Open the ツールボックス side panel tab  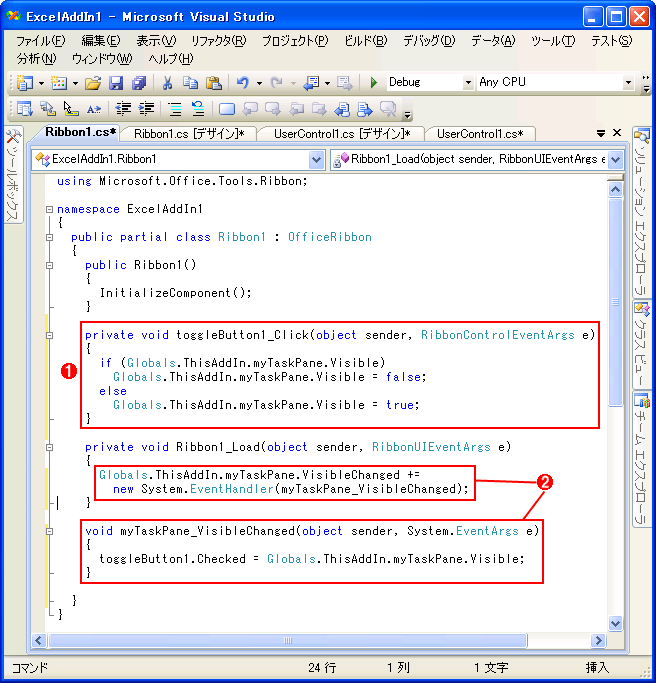13,175
